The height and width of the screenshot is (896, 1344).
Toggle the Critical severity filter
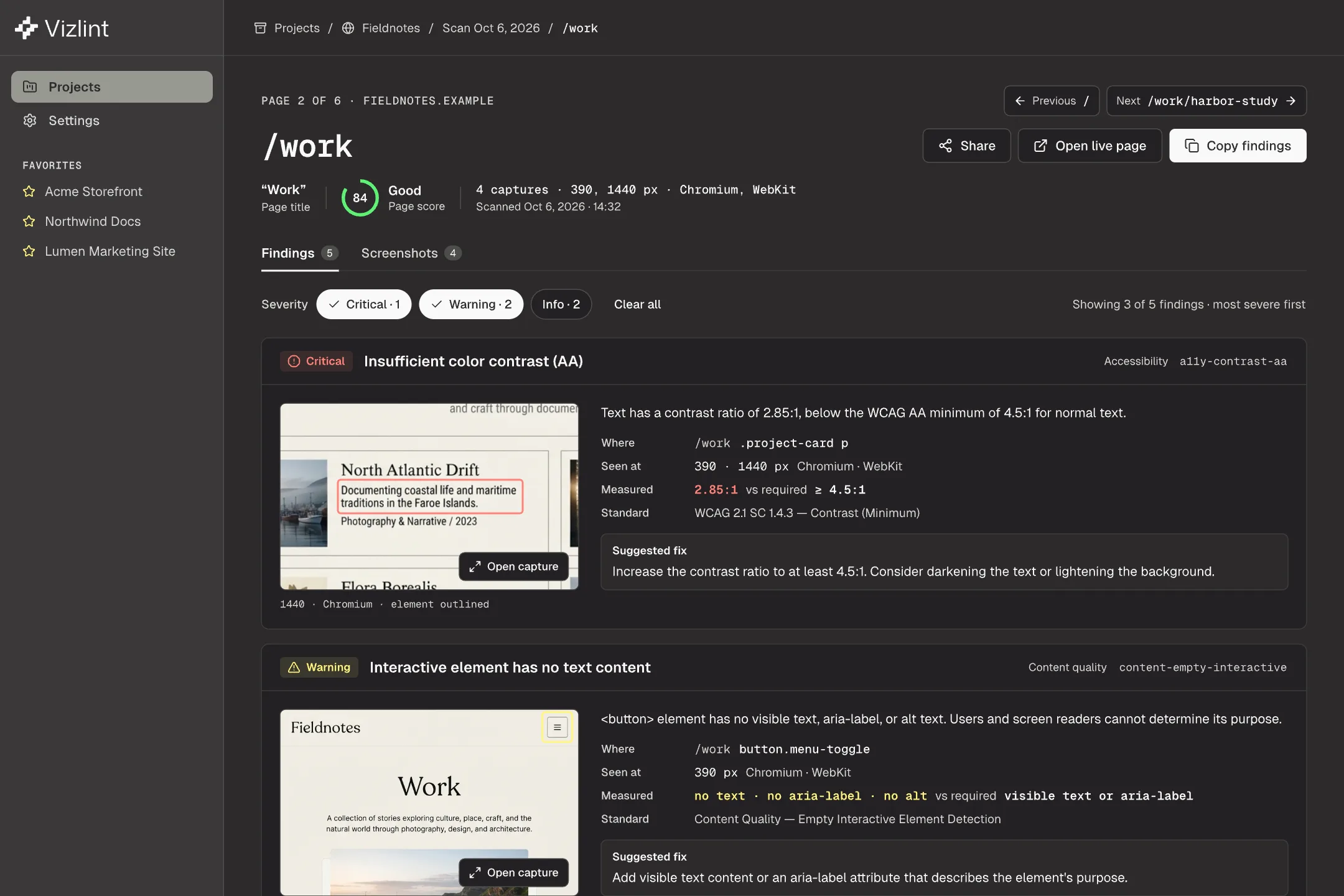pyautogui.click(x=364, y=304)
